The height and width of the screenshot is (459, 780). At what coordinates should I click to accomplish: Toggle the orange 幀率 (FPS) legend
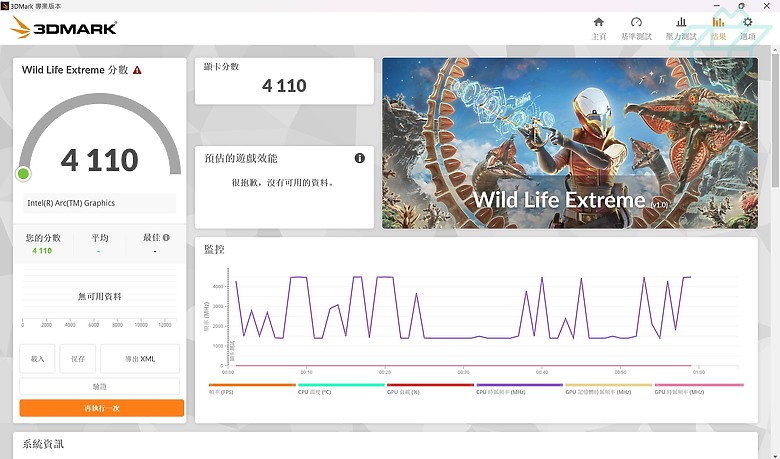pyautogui.click(x=252, y=388)
